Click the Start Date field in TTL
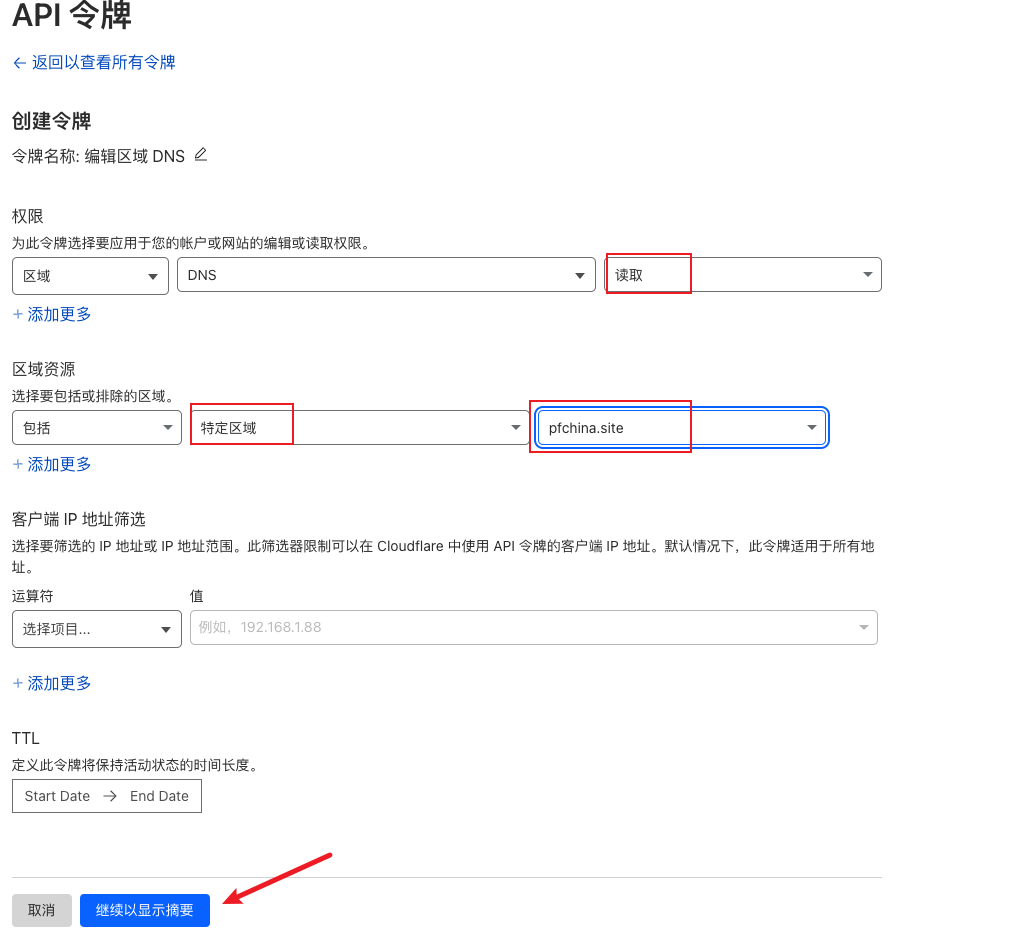 click(57, 796)
